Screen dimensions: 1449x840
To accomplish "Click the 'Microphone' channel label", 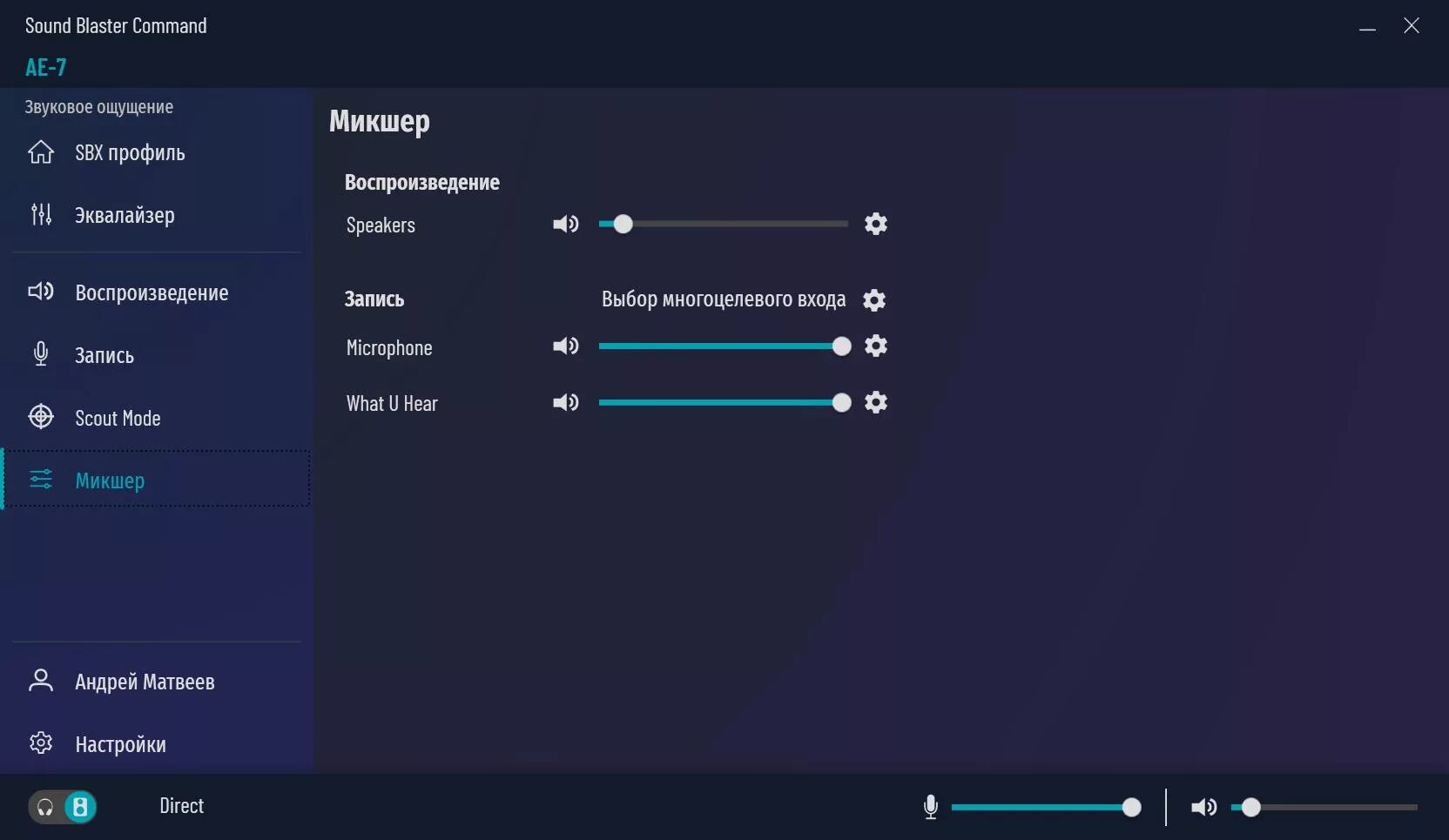I will point(389,347).
